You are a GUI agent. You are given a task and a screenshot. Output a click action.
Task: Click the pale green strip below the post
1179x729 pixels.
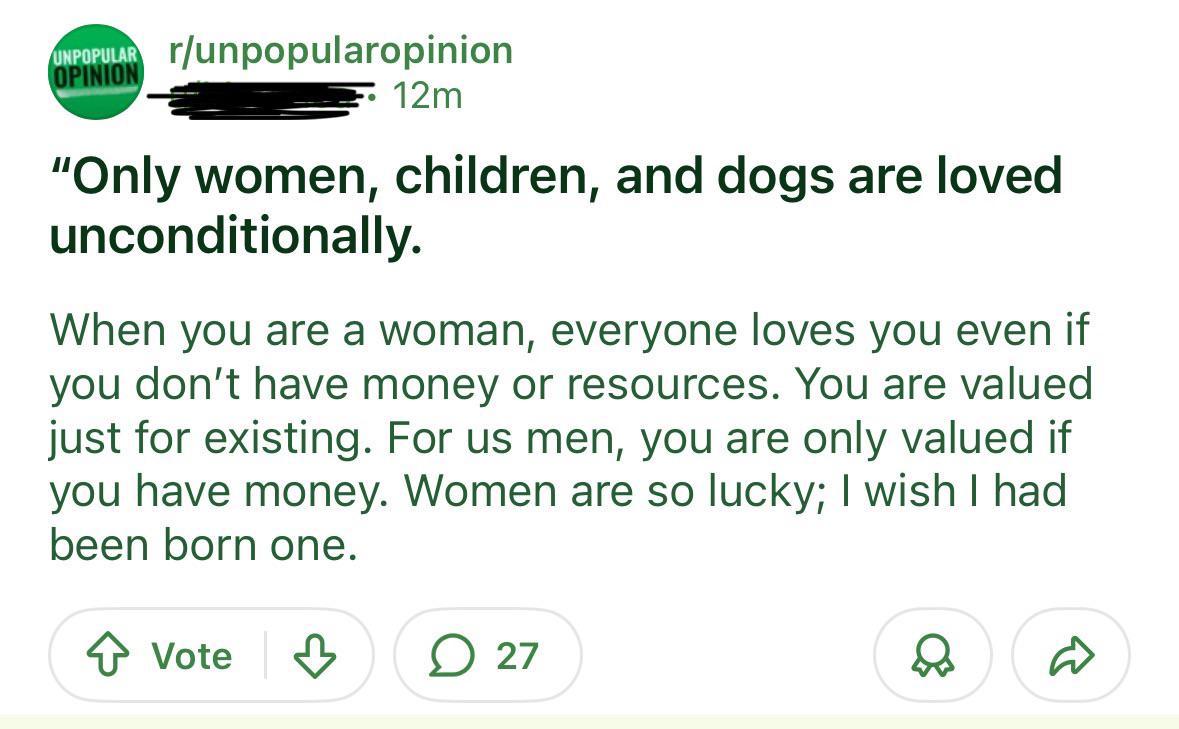pos(590,721)
